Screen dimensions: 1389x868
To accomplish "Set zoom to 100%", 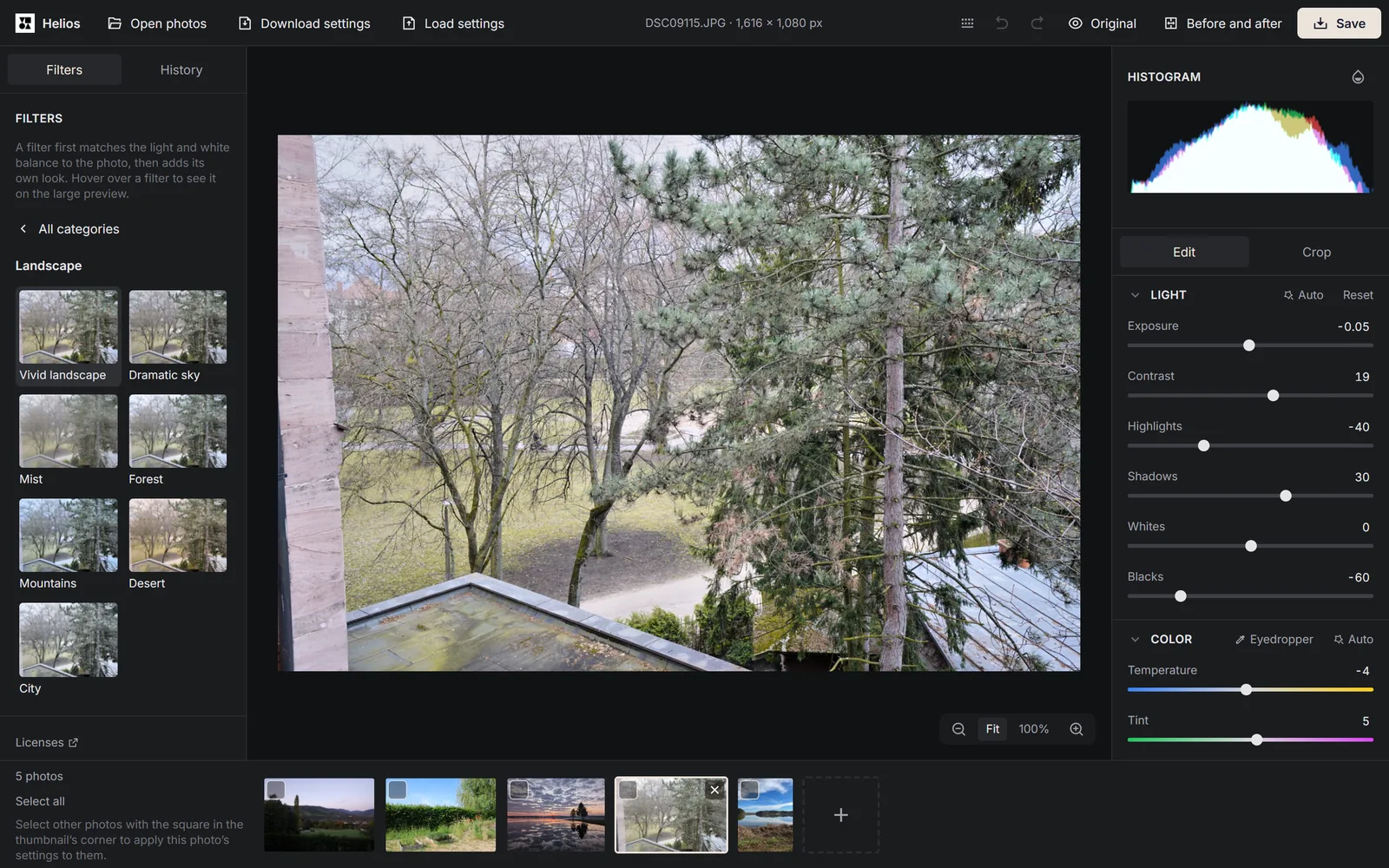I will click(x=1033, y=729).
